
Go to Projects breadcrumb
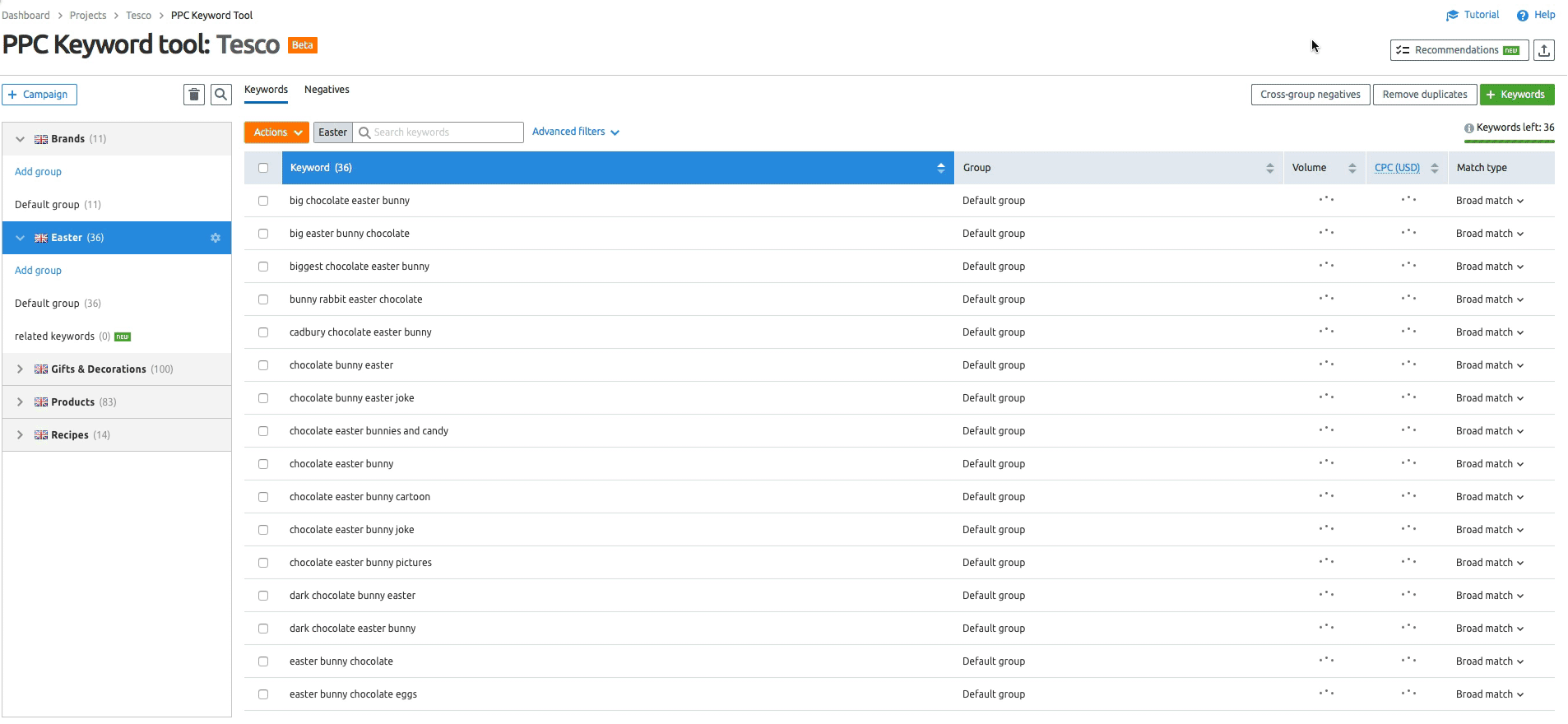tap(88, 16)
